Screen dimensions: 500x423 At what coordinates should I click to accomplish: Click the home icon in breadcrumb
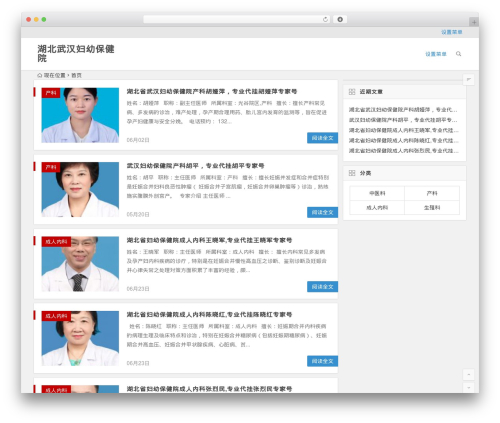(x=40, y=75)
